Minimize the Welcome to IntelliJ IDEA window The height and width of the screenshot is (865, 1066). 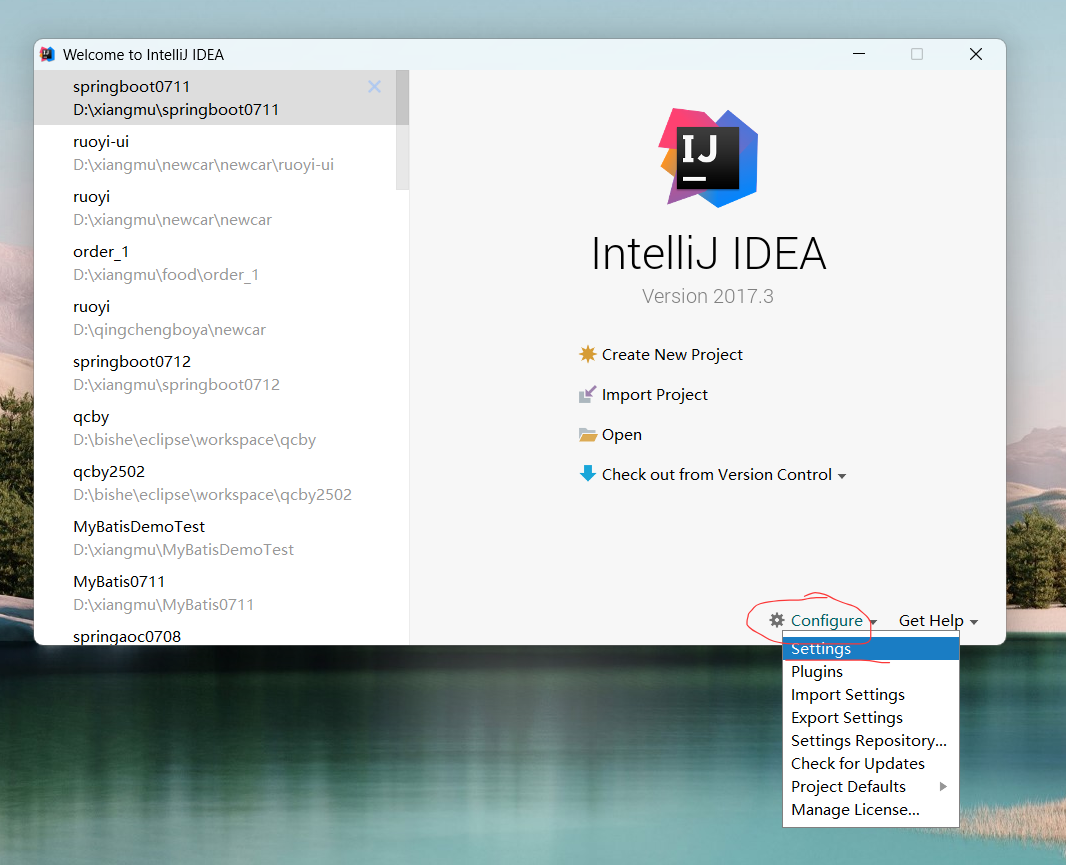(859, 54)
